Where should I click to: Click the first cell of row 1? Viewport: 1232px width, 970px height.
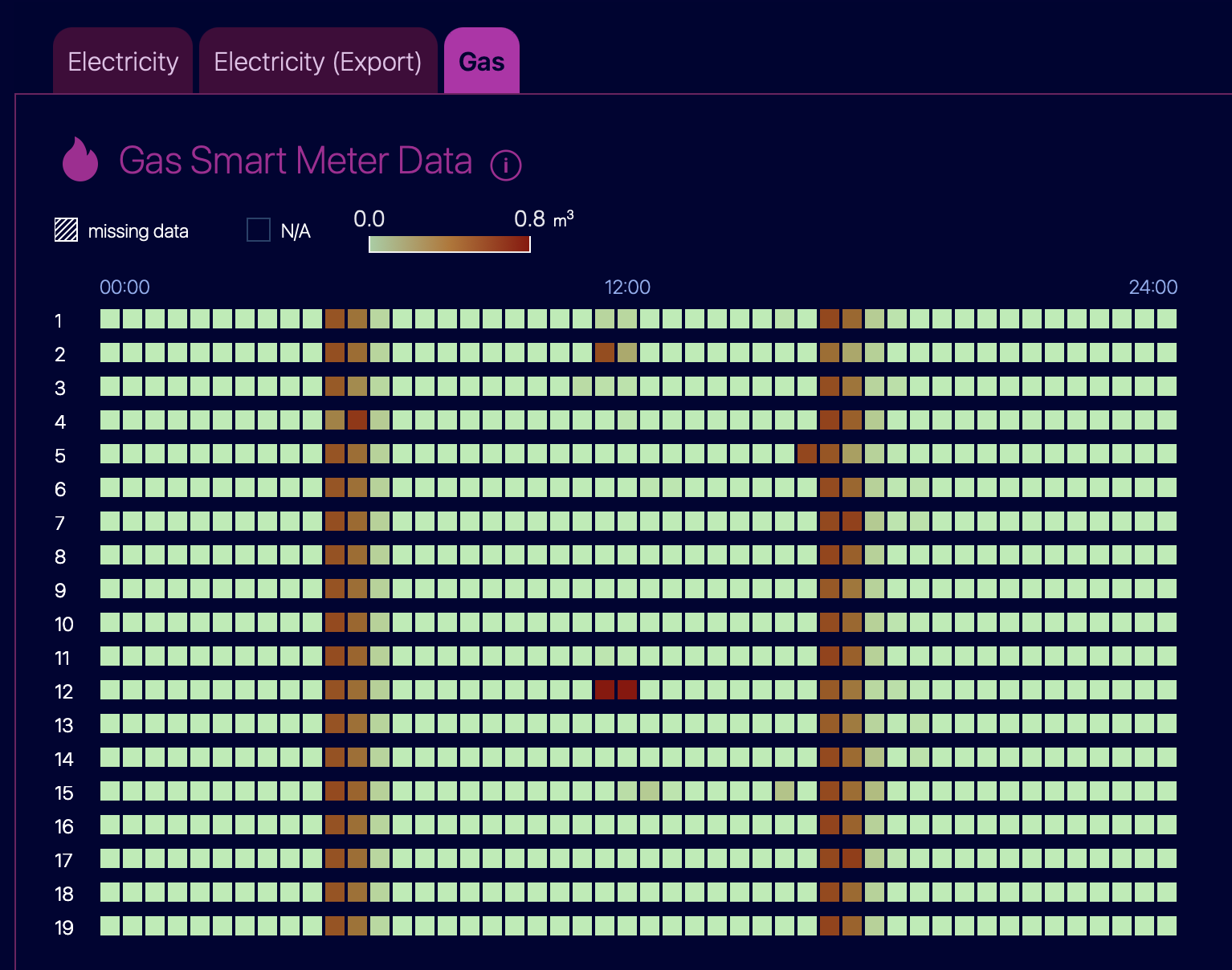coord(110,319)
